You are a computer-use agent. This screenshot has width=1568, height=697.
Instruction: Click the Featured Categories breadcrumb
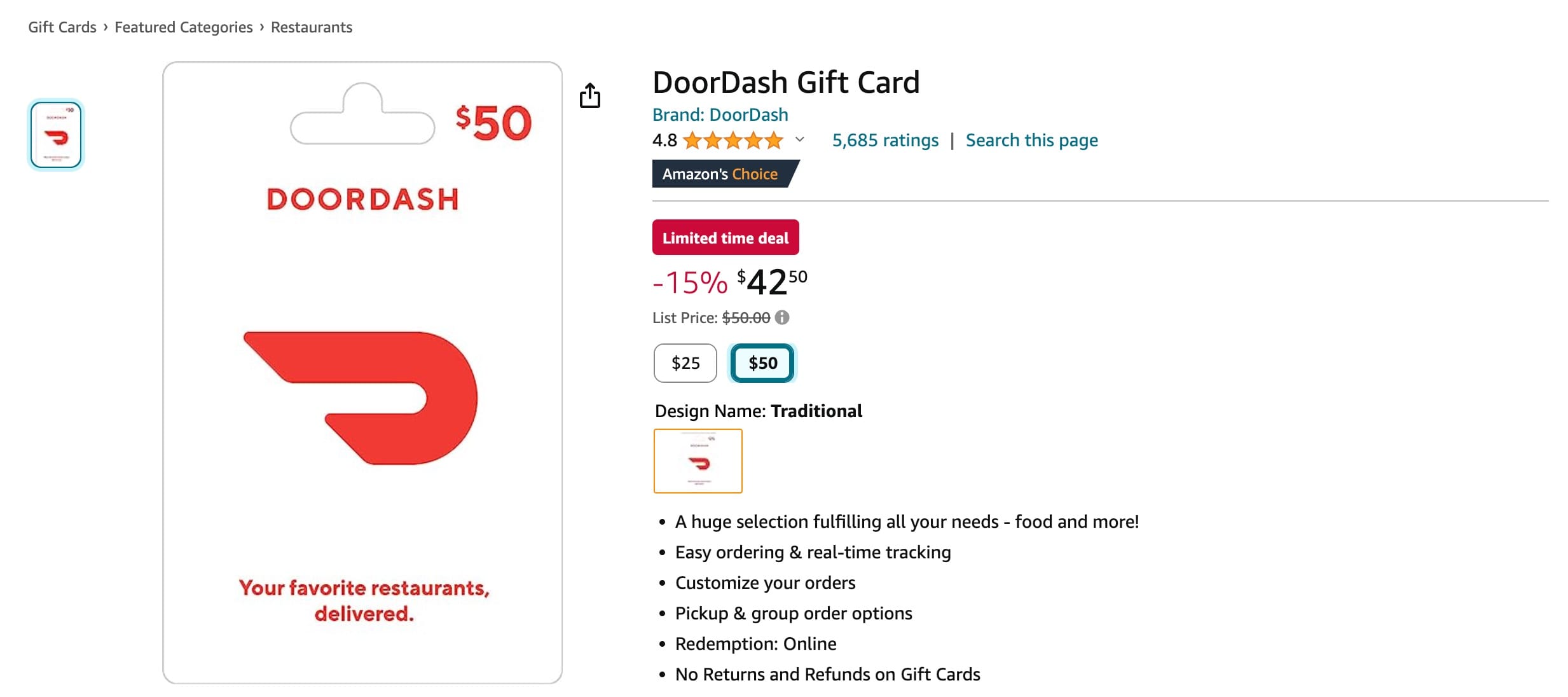click(x=183, y=27)
